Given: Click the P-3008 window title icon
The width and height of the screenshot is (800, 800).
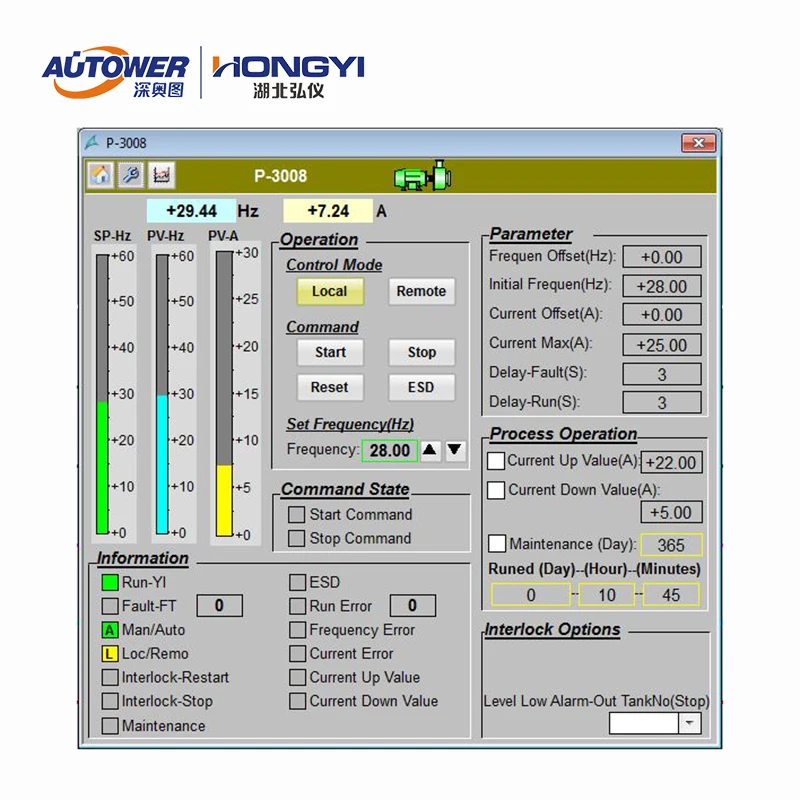Looking at the screenshot, I should click(92, 142).
